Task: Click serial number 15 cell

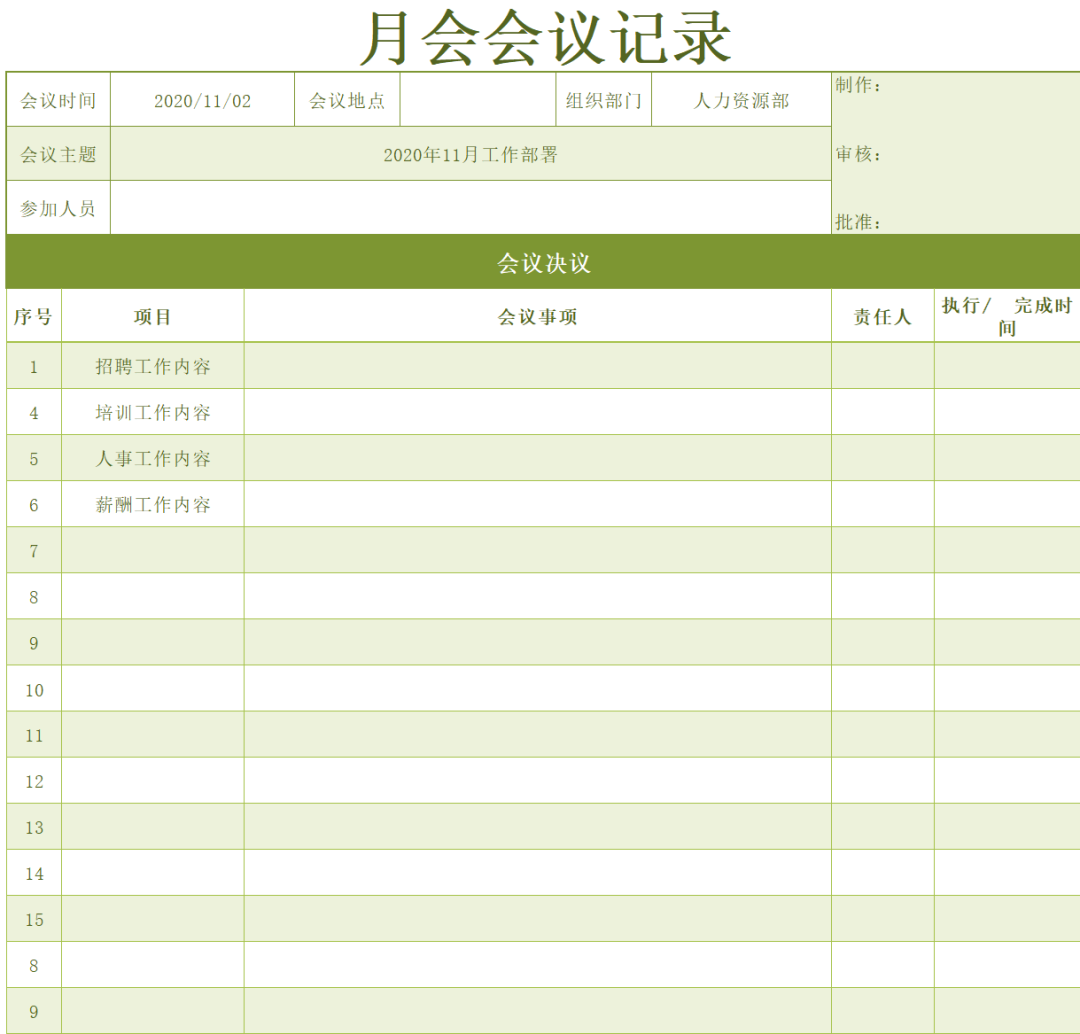Action: pyautogui.click(x=34, y=919)
